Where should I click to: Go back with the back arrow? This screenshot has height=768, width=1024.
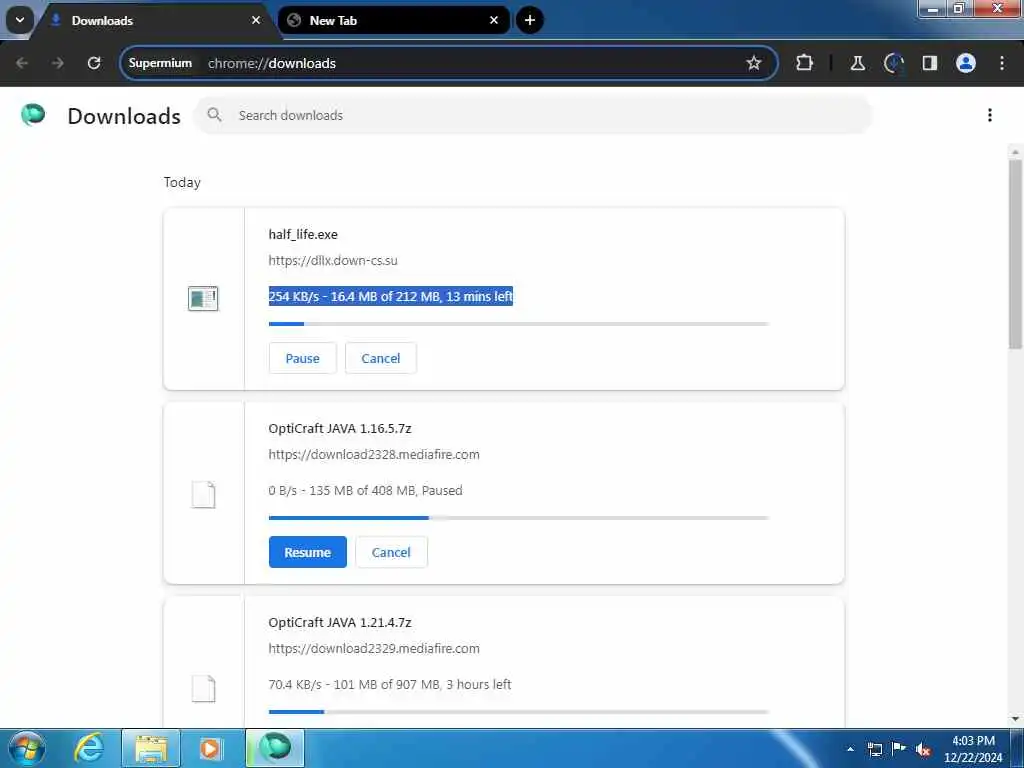coord(22,63)
